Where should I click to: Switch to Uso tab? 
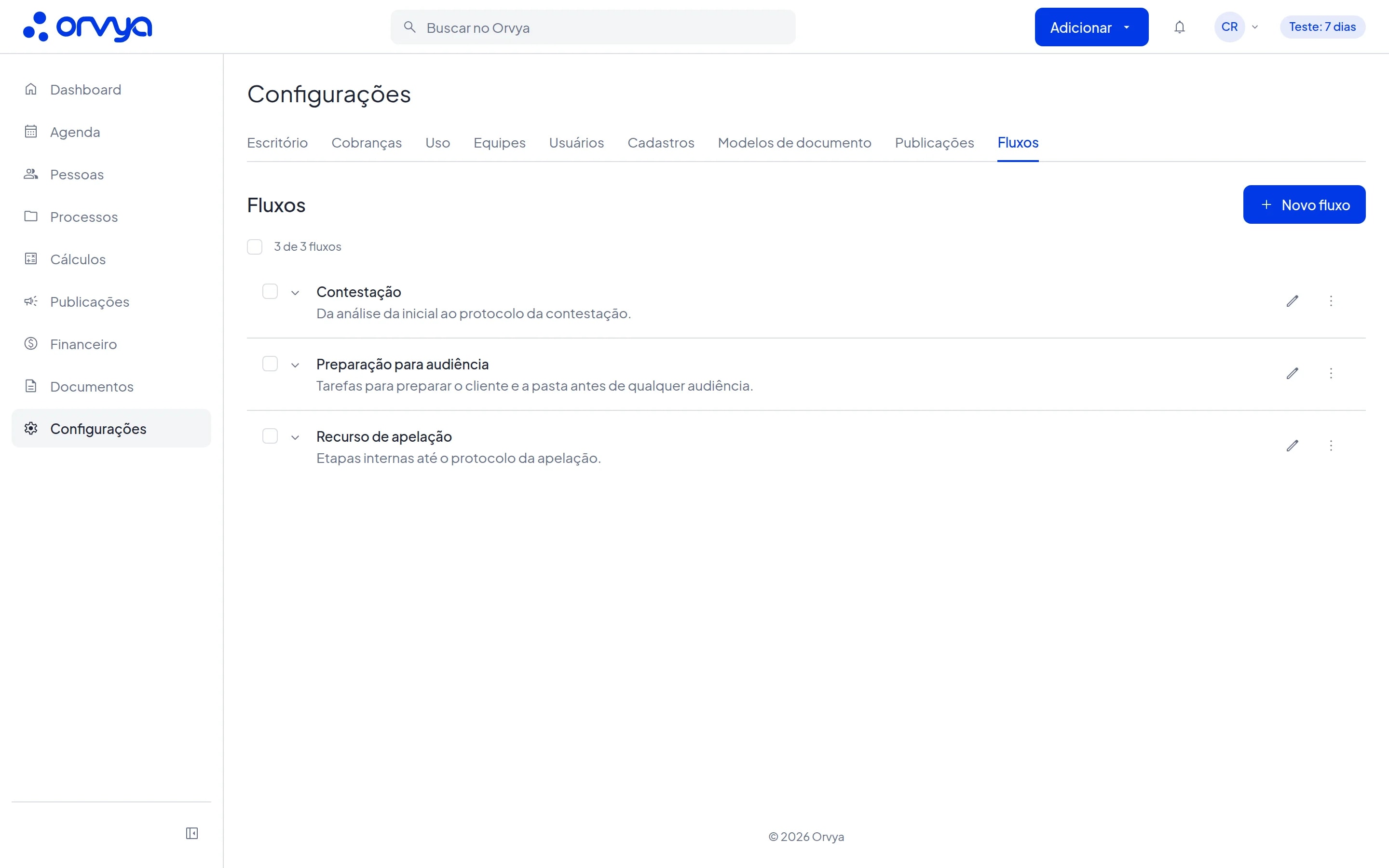coord(437,142)
